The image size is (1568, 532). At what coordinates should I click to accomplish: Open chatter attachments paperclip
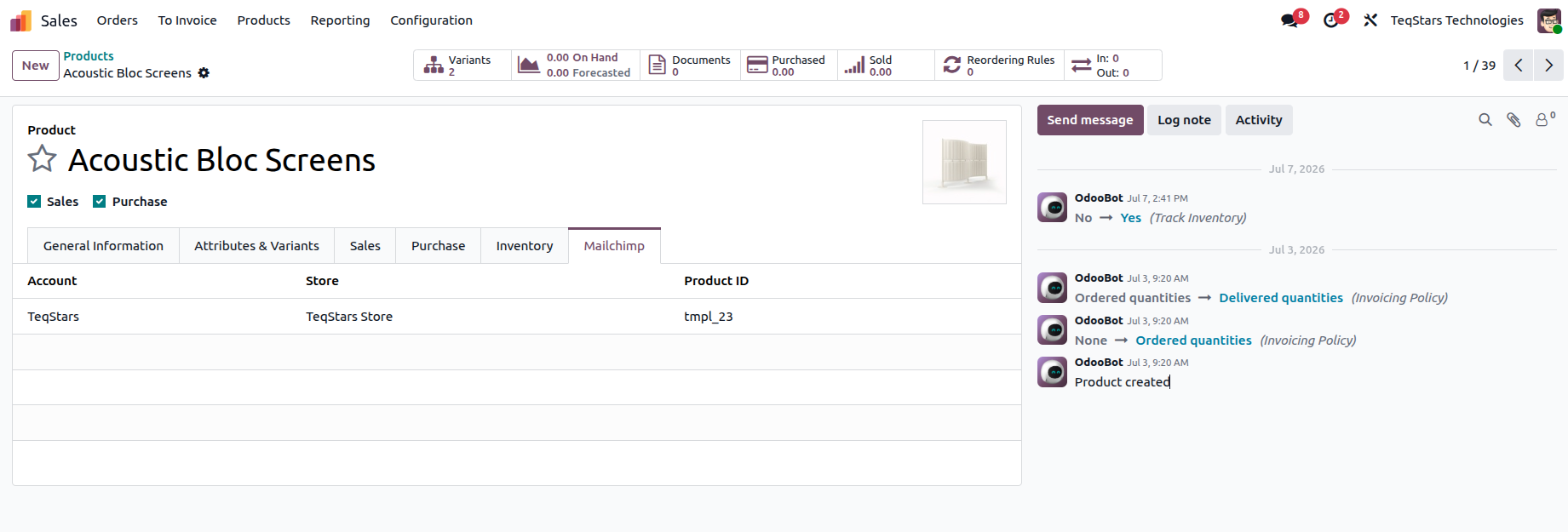click(1513, 120)
